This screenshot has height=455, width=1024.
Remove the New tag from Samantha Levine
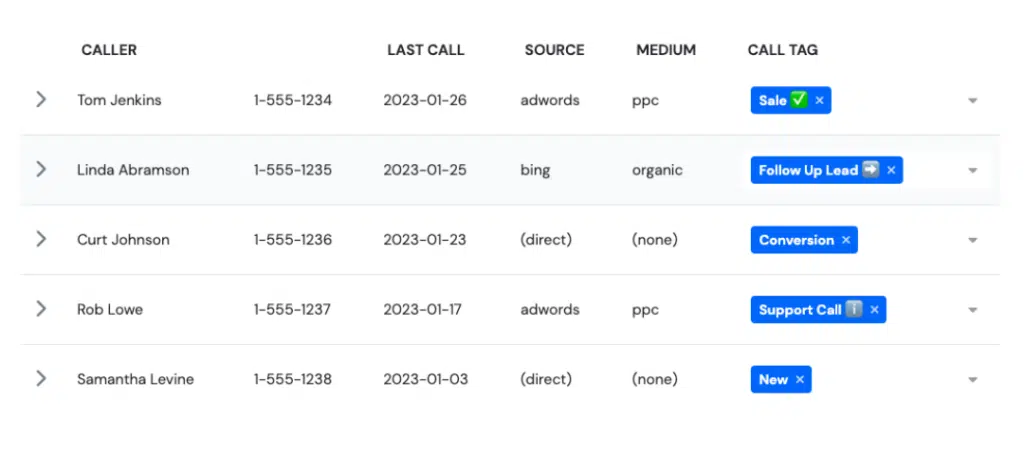pos(799,380)
